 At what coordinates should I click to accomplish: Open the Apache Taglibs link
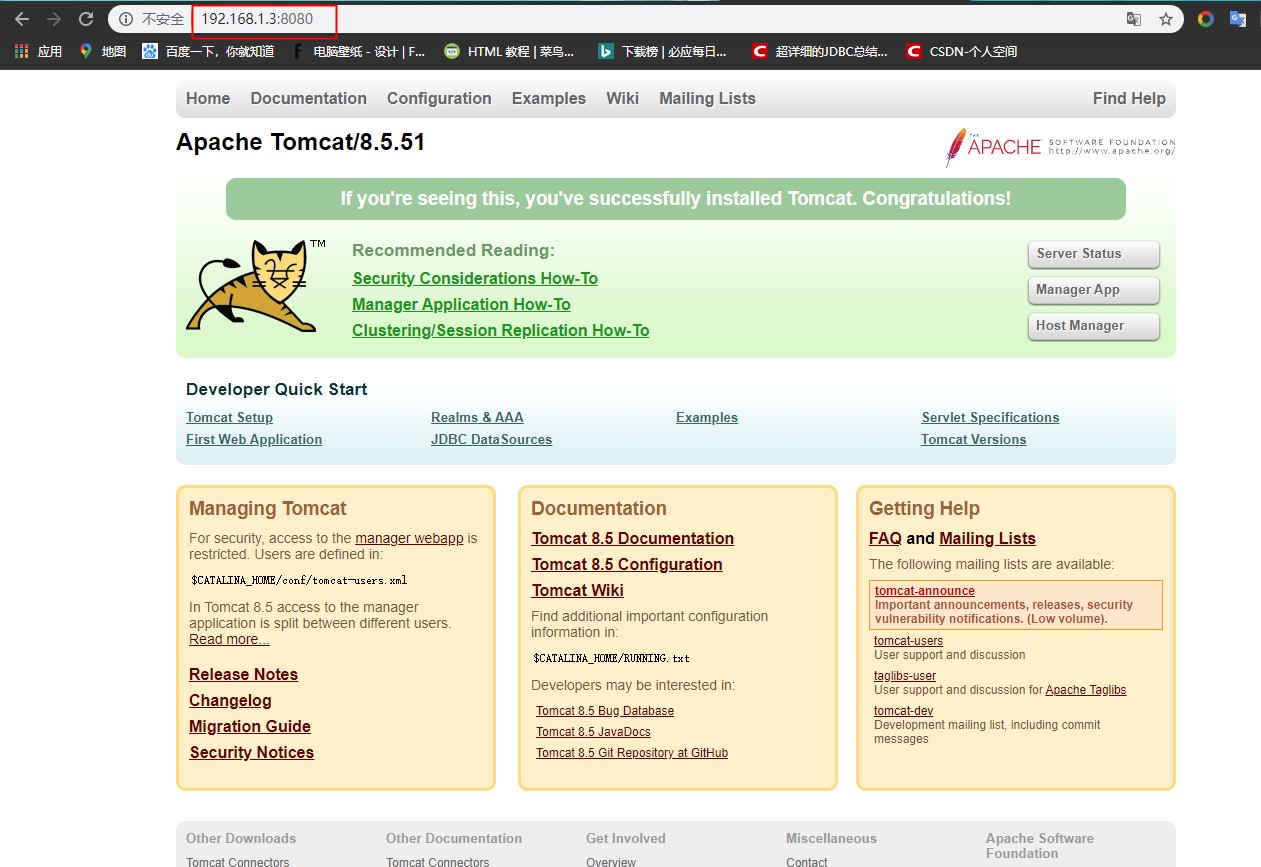pos(1086,690)
